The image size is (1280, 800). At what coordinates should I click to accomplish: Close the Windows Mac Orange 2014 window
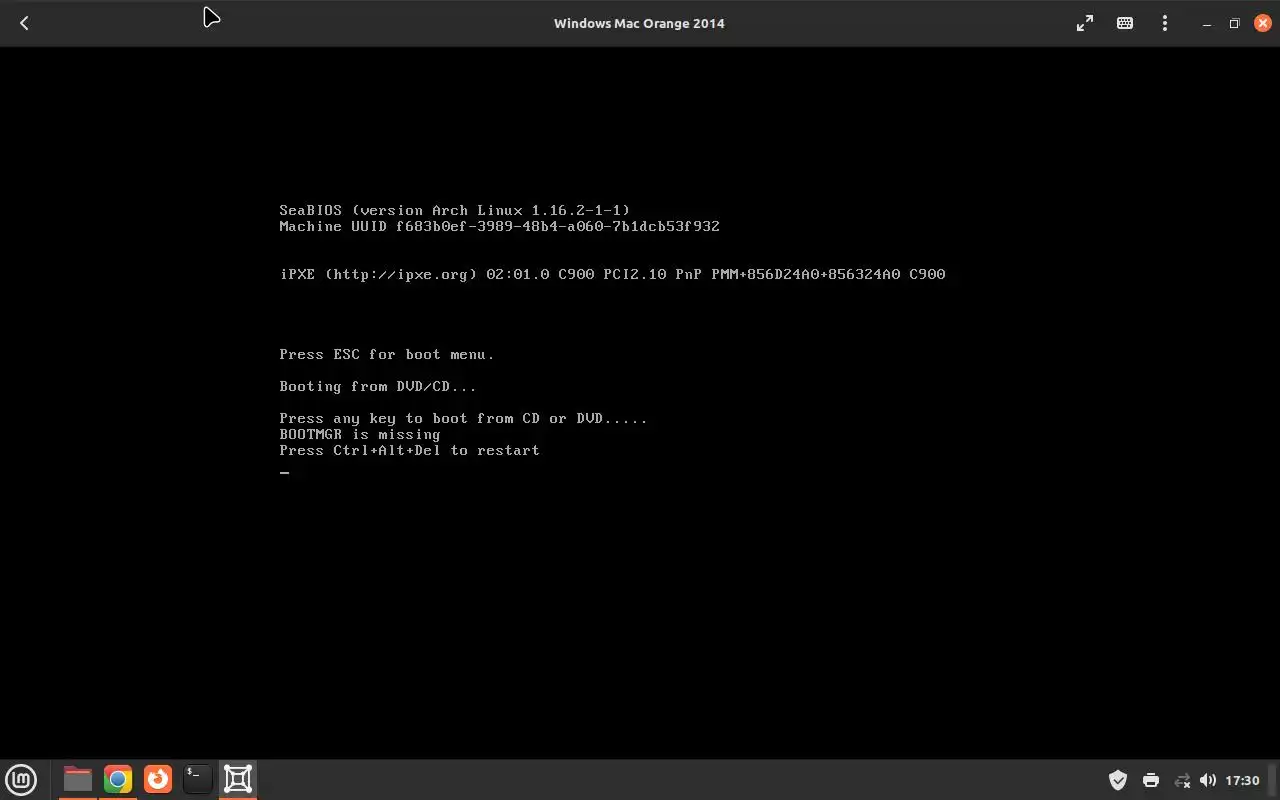tap(1262, 23)
